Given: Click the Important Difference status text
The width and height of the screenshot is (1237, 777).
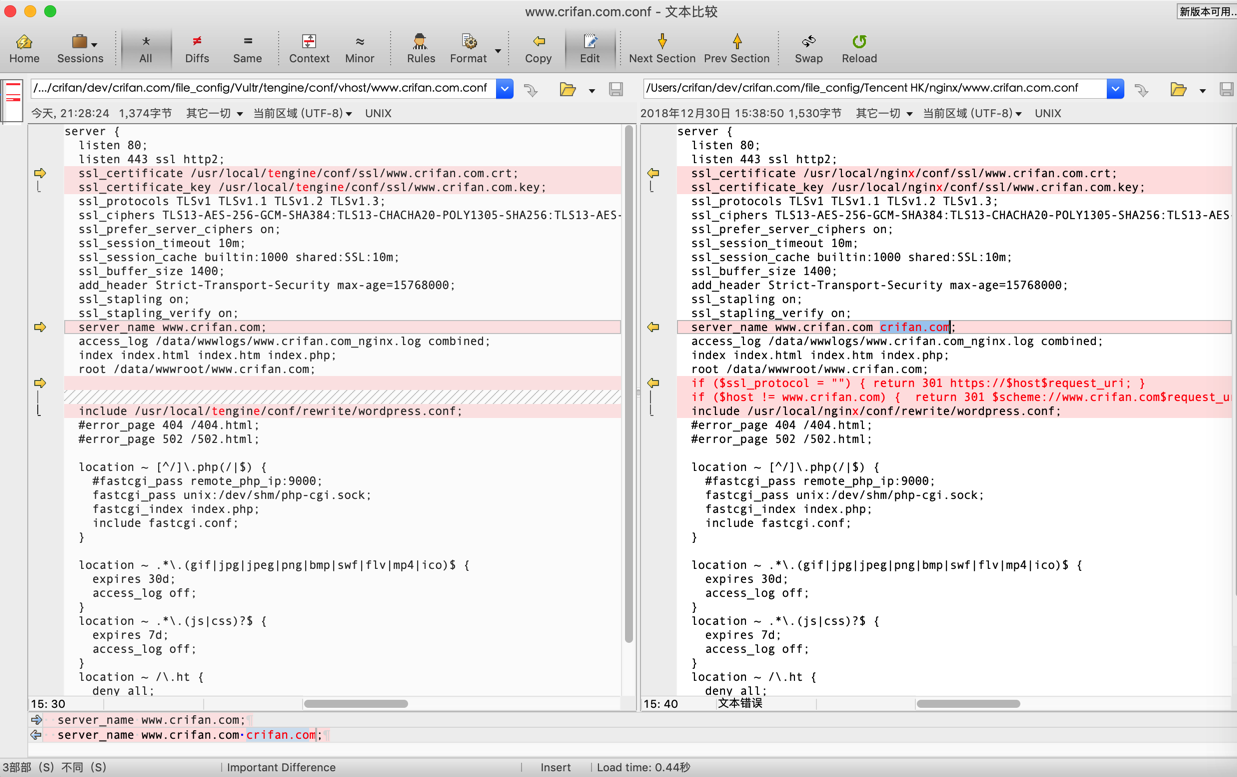Looking at the screenshot, I should pyautogui.click(x=281, y=768).
